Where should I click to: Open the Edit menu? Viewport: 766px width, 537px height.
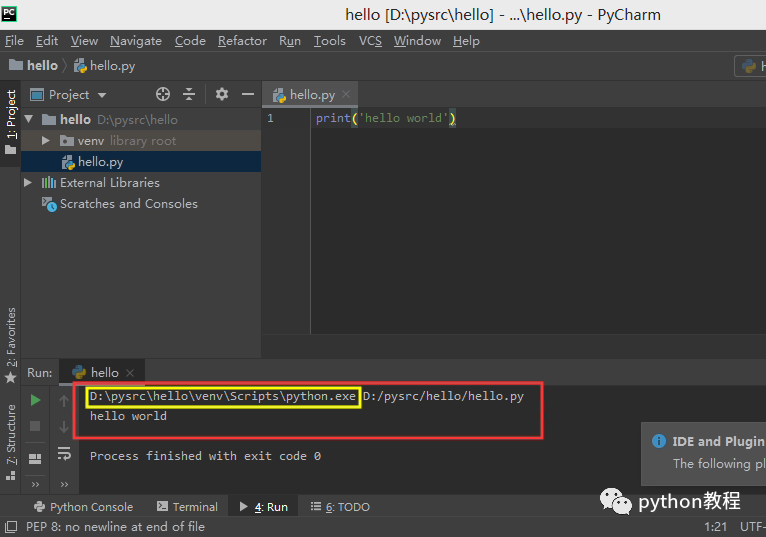(x=47, y=41)
